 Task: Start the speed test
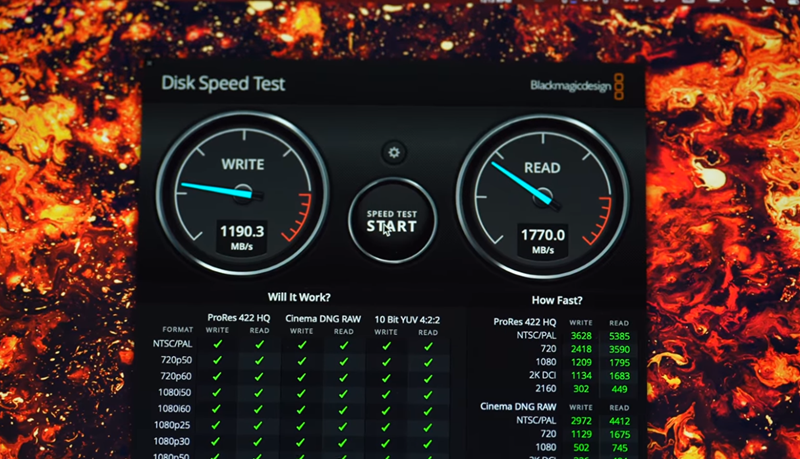click(x=392, y=220)
